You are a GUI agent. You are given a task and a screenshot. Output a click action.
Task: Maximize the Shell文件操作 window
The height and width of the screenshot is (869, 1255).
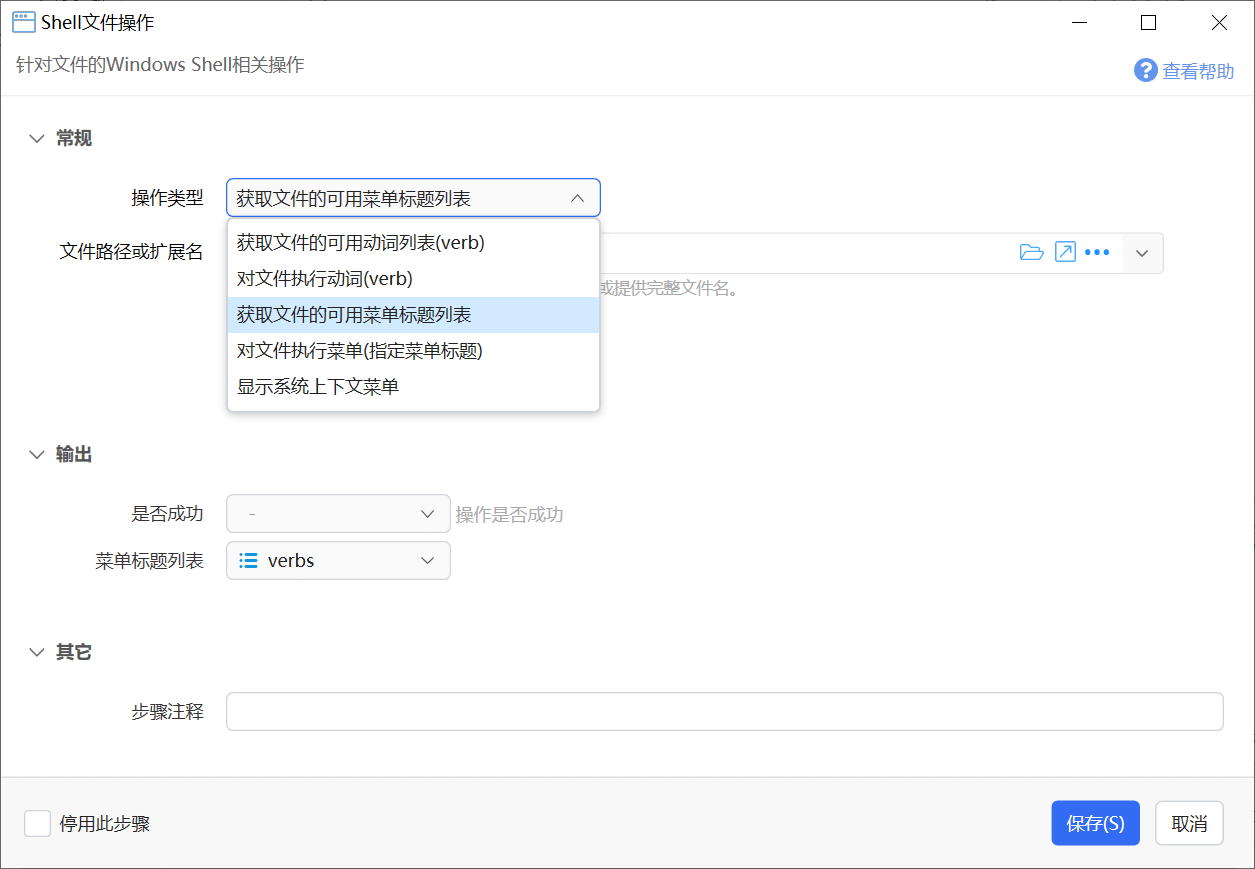(1149, 22)
